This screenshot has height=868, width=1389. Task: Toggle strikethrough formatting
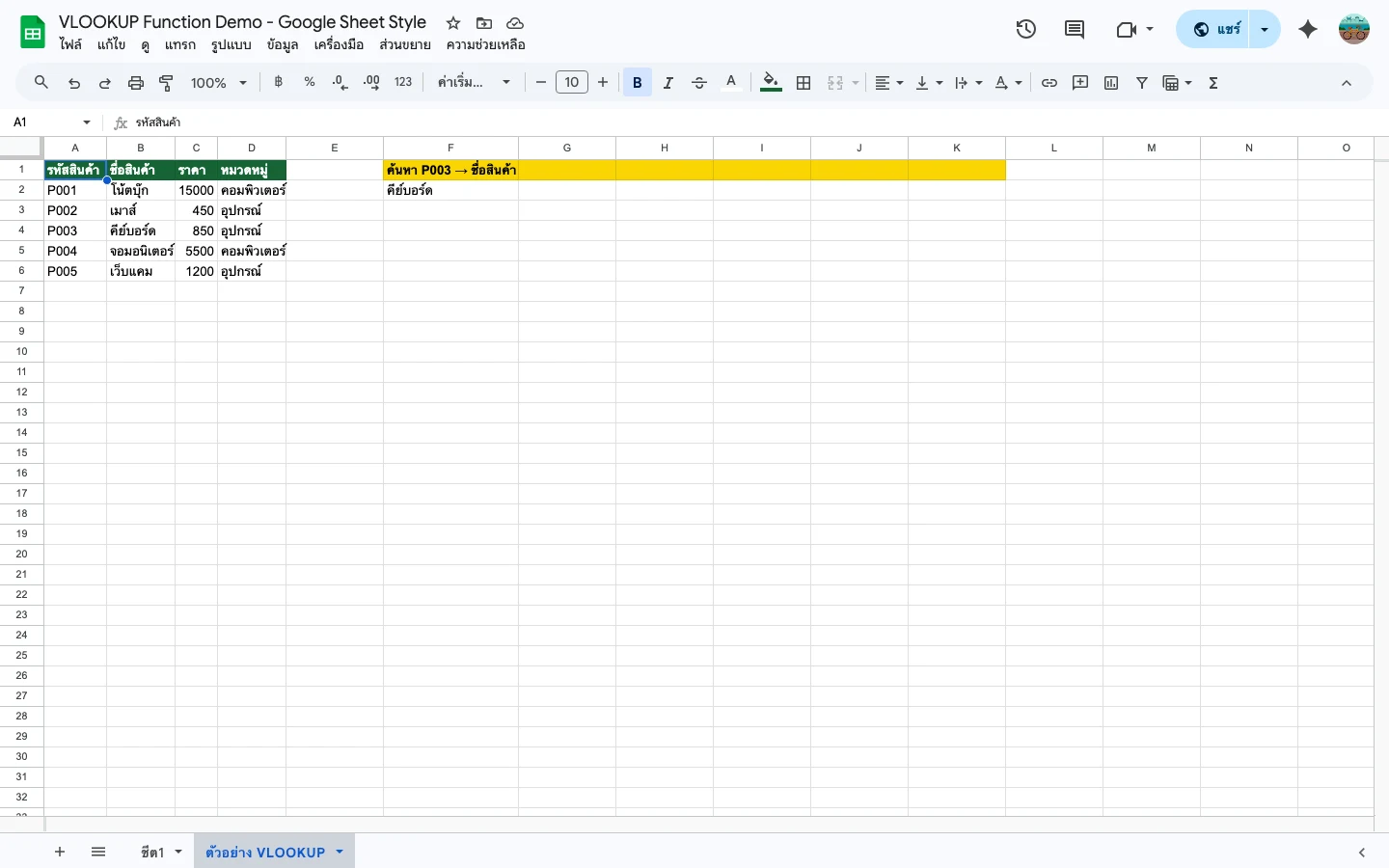point(699,82)
